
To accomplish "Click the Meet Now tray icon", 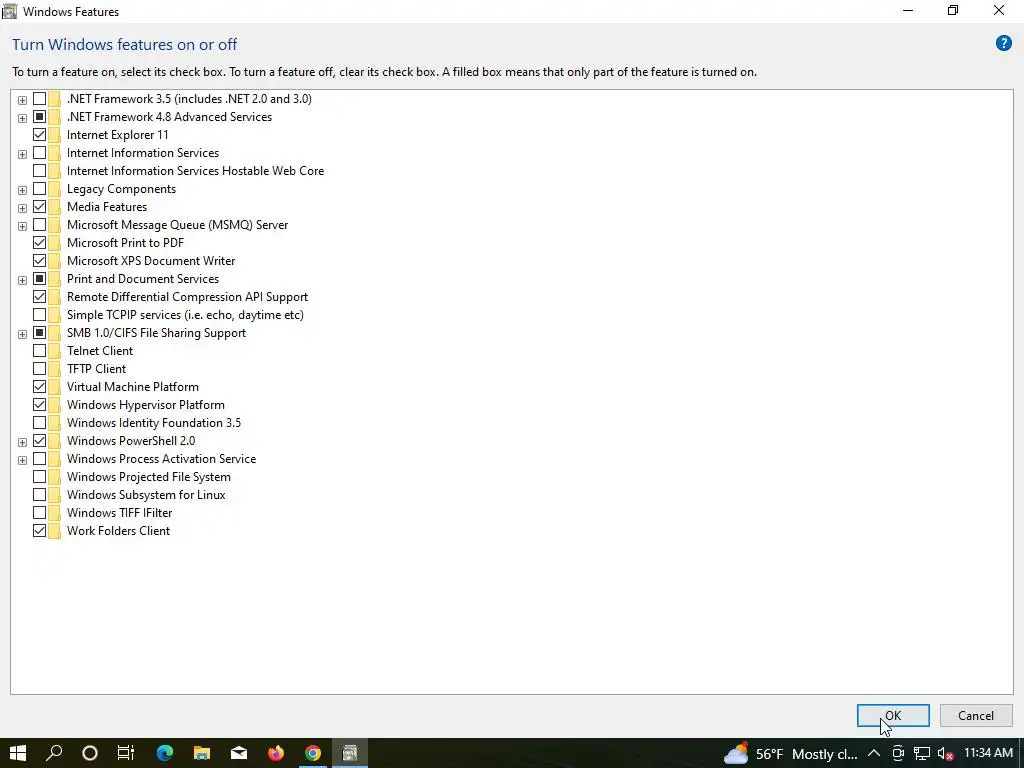I will [898, 754].
